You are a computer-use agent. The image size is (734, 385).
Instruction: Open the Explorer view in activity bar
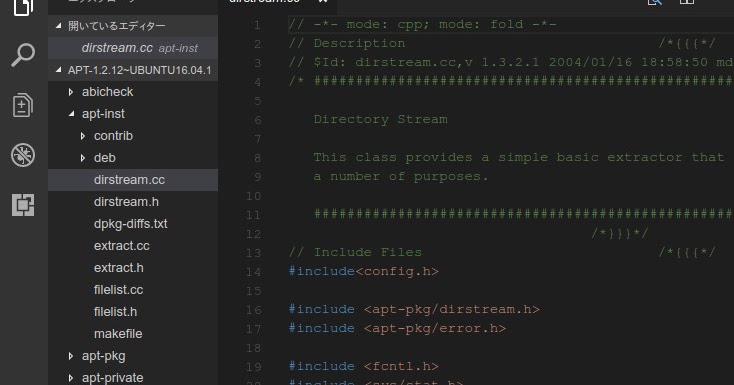pos(22,7)
